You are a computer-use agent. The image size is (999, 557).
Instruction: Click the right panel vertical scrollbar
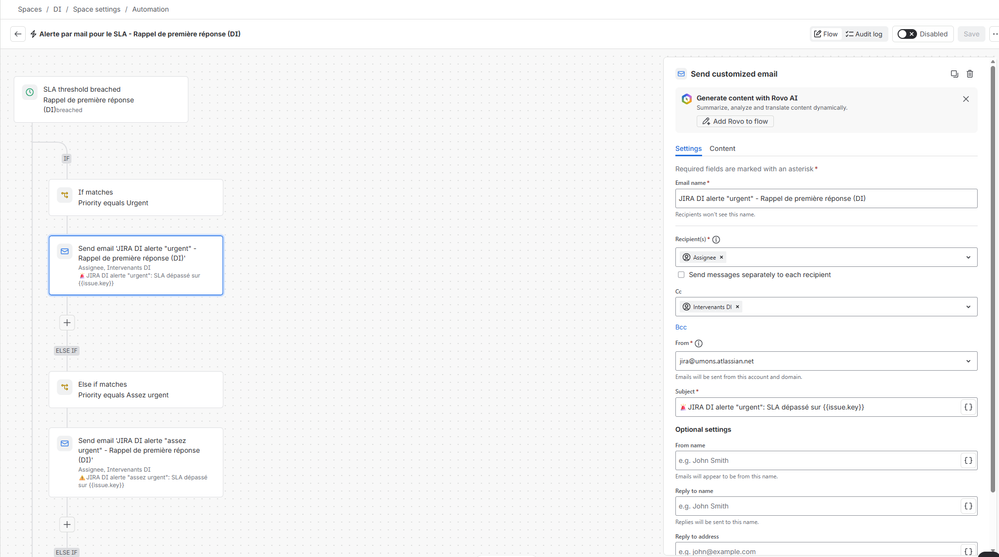coord(992,277)
